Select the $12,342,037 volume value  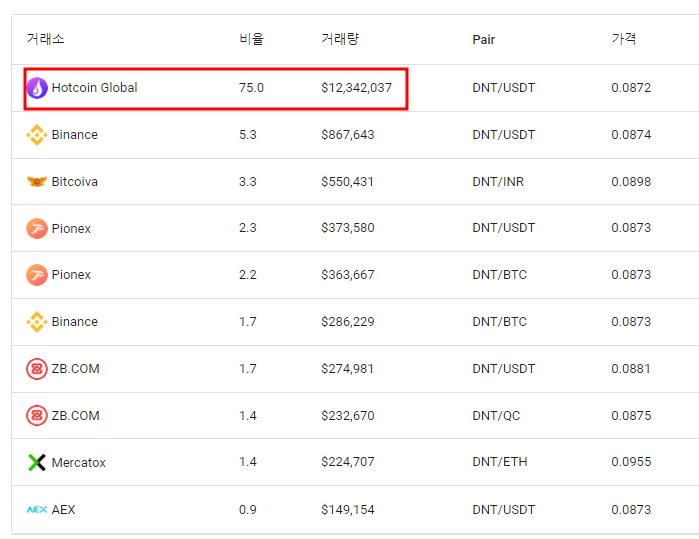tap(356, 87)
